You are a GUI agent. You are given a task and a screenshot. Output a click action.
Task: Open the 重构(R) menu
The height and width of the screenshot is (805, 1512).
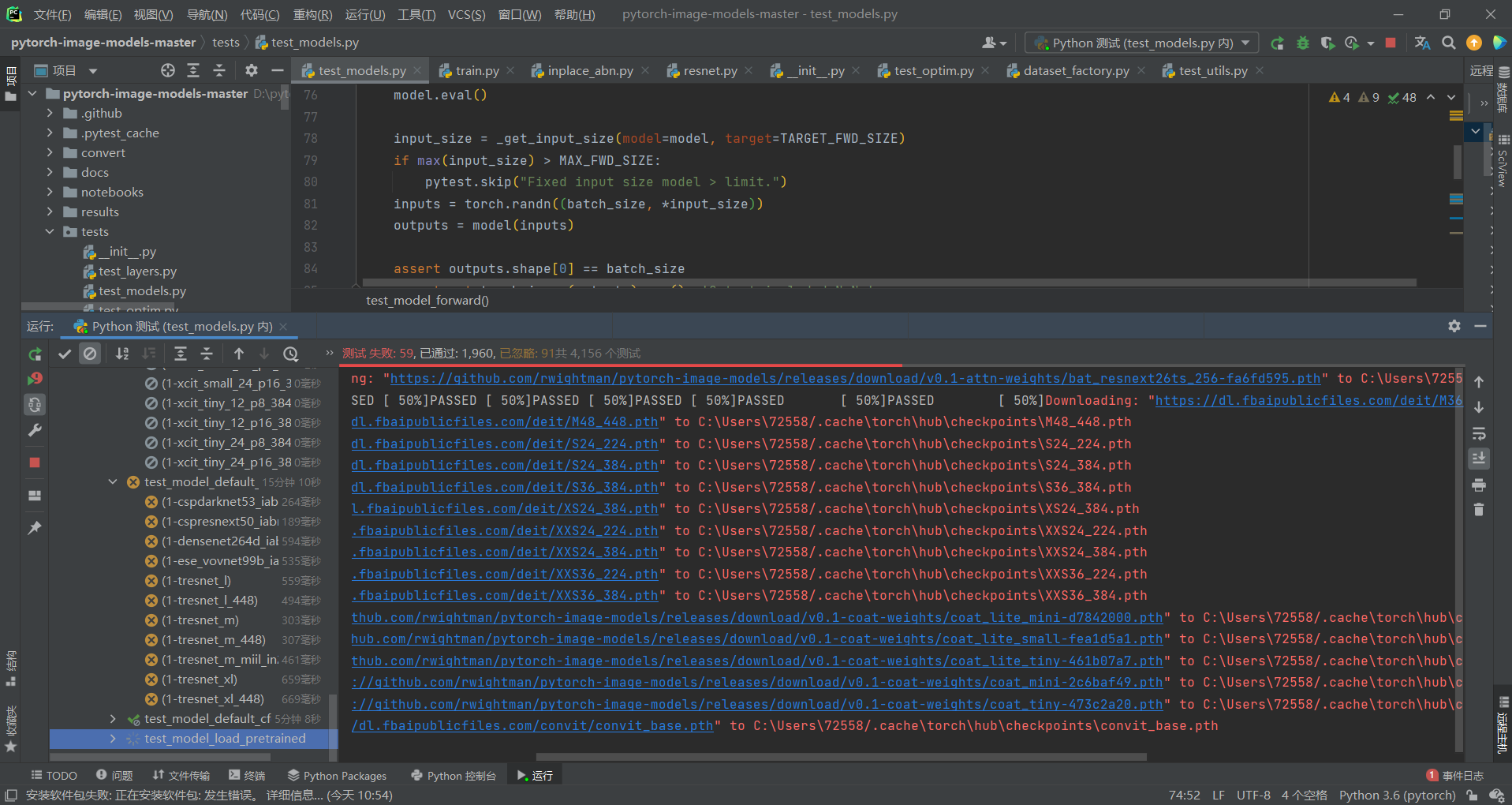point(313,14)
